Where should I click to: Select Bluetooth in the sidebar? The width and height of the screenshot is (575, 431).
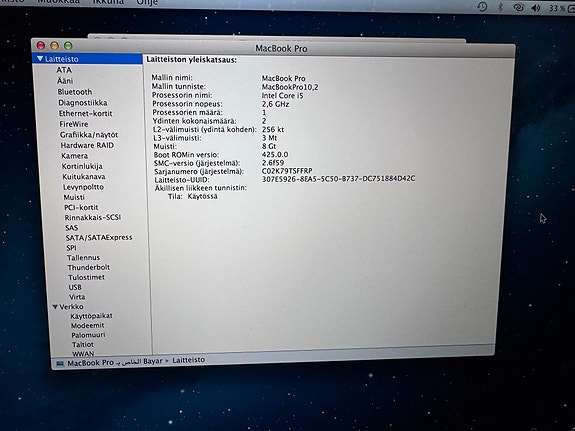pos(75,92)
